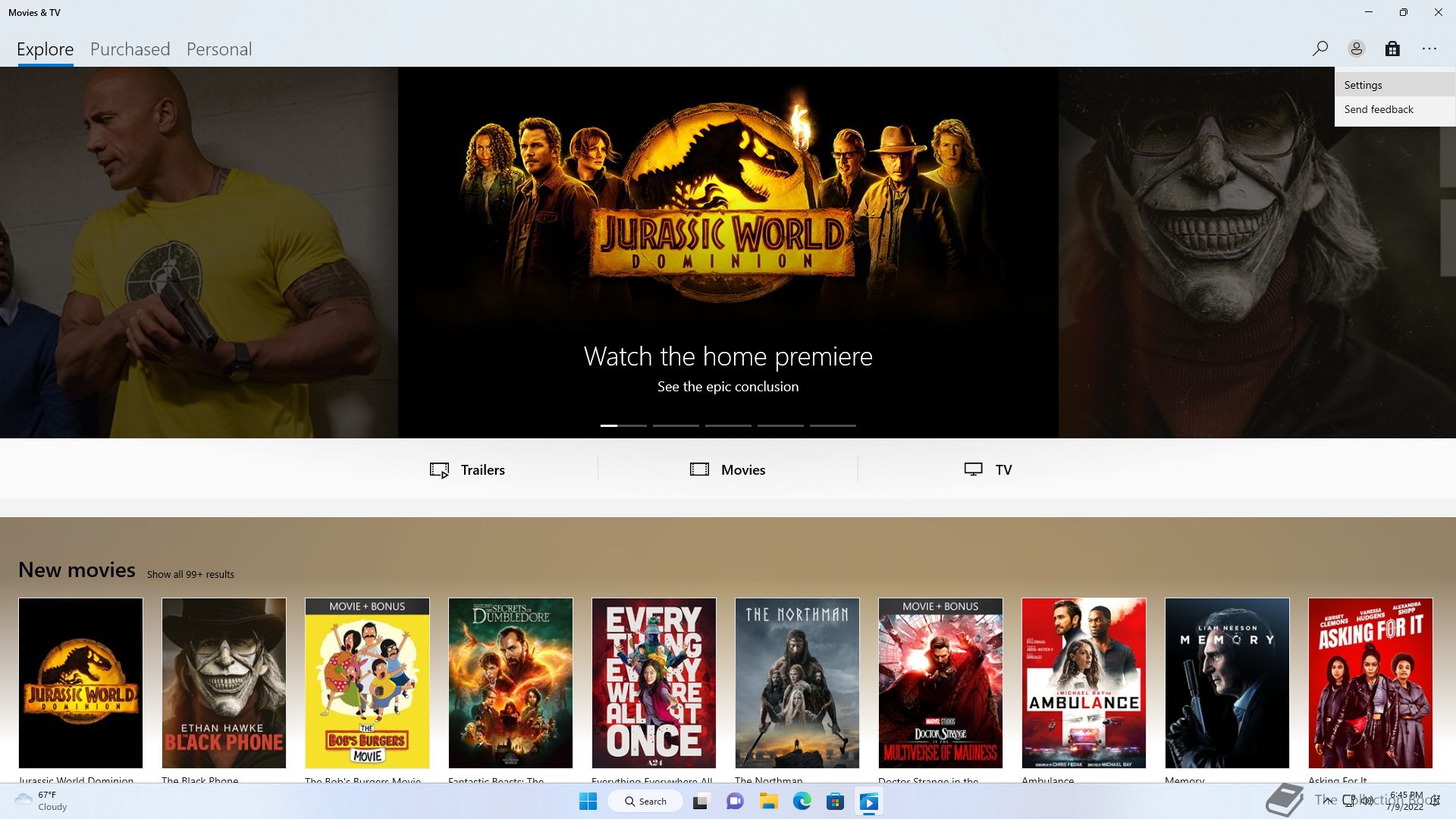Switch to the Purchased tab
Image resolution: width=1456 pixels, height=819 pixels.
130,49
